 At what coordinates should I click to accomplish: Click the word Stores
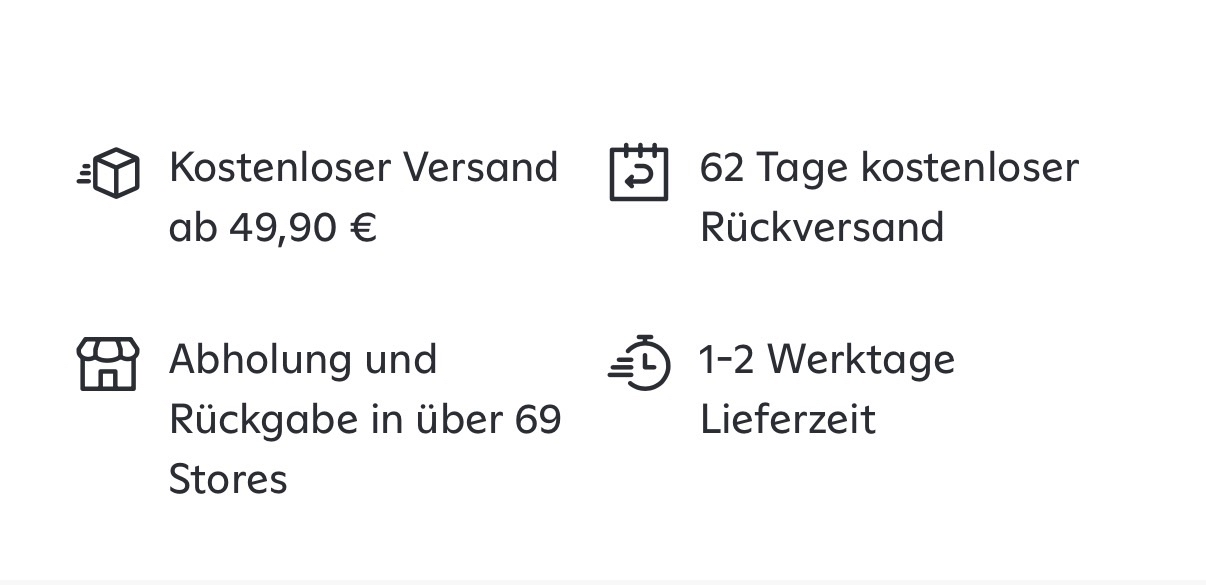point(228,479)
